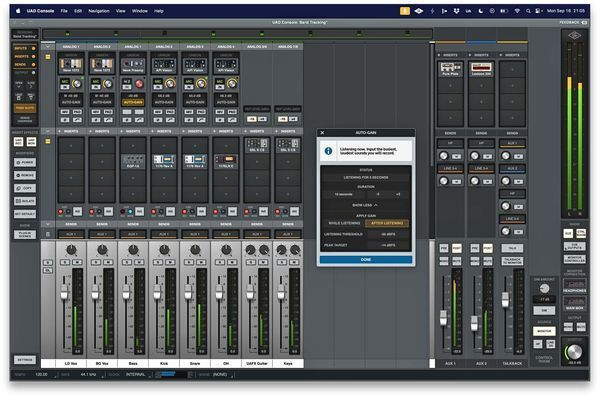Adjust the Kick channel preamp gain knob

tap(170, 83)
